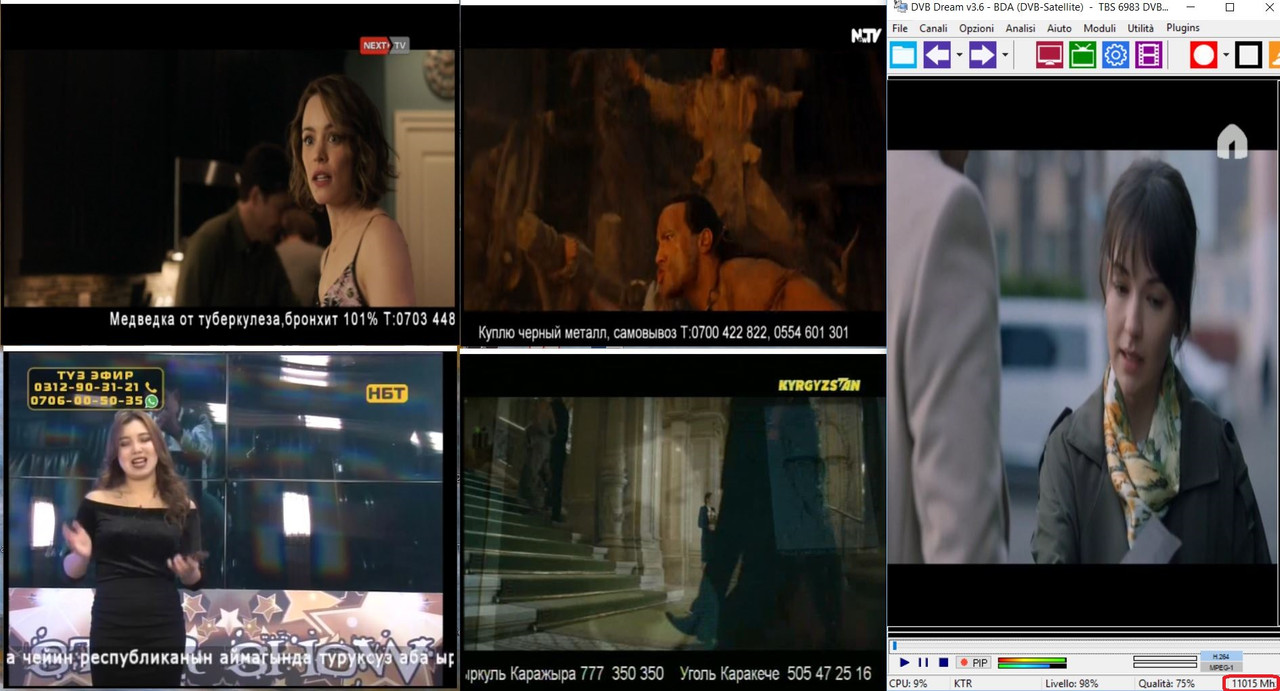Image resolution: width=1280 pixels, height=691 pixels.
Task: Click the play button in DVB Dream
Action: pos(905,662)
